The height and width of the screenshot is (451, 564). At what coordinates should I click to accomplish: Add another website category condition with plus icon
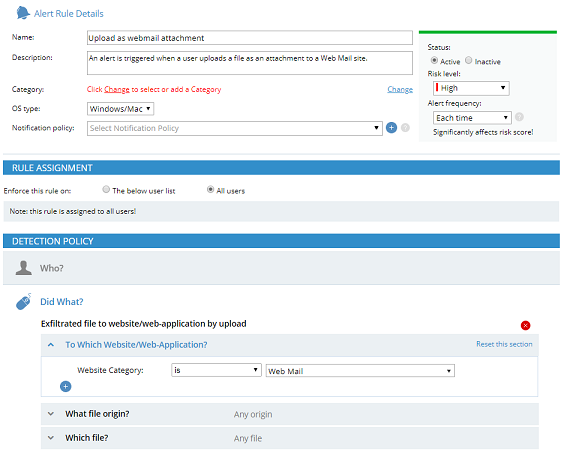65,387
